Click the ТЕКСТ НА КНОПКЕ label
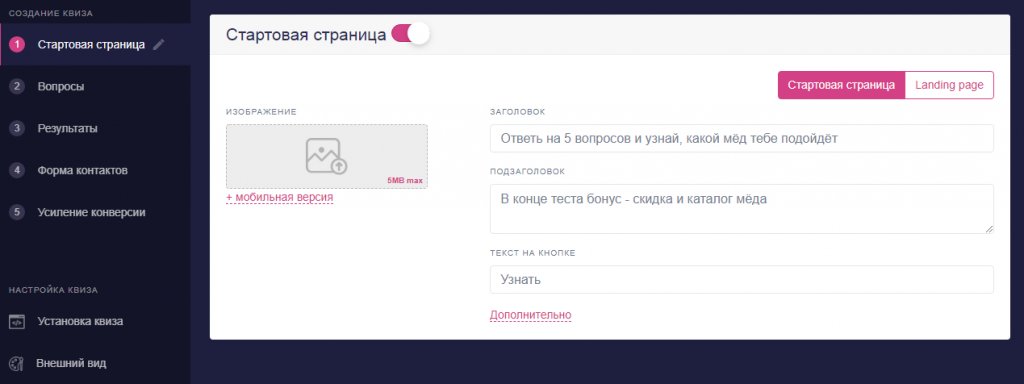Viewport: 1024px width, 384px height. 532,253
